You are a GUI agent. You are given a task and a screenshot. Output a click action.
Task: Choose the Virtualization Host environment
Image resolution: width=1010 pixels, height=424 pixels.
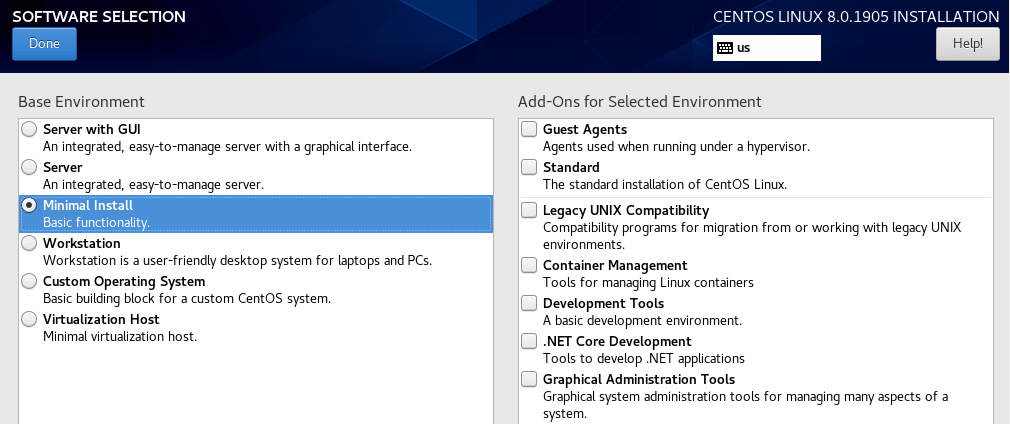[x=30, y=319]
